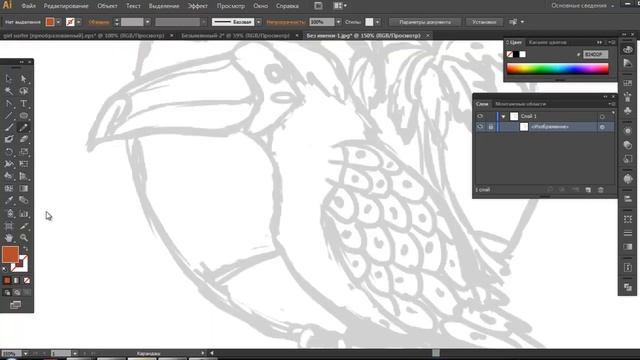The image size is (640, 360).
Task: Select the Direct Selection tool
Action: tap(24, 78)
